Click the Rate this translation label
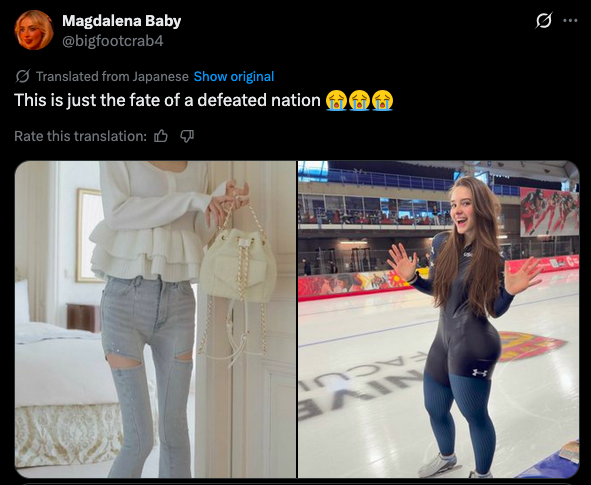591x485 pixels. pos(80,136)
